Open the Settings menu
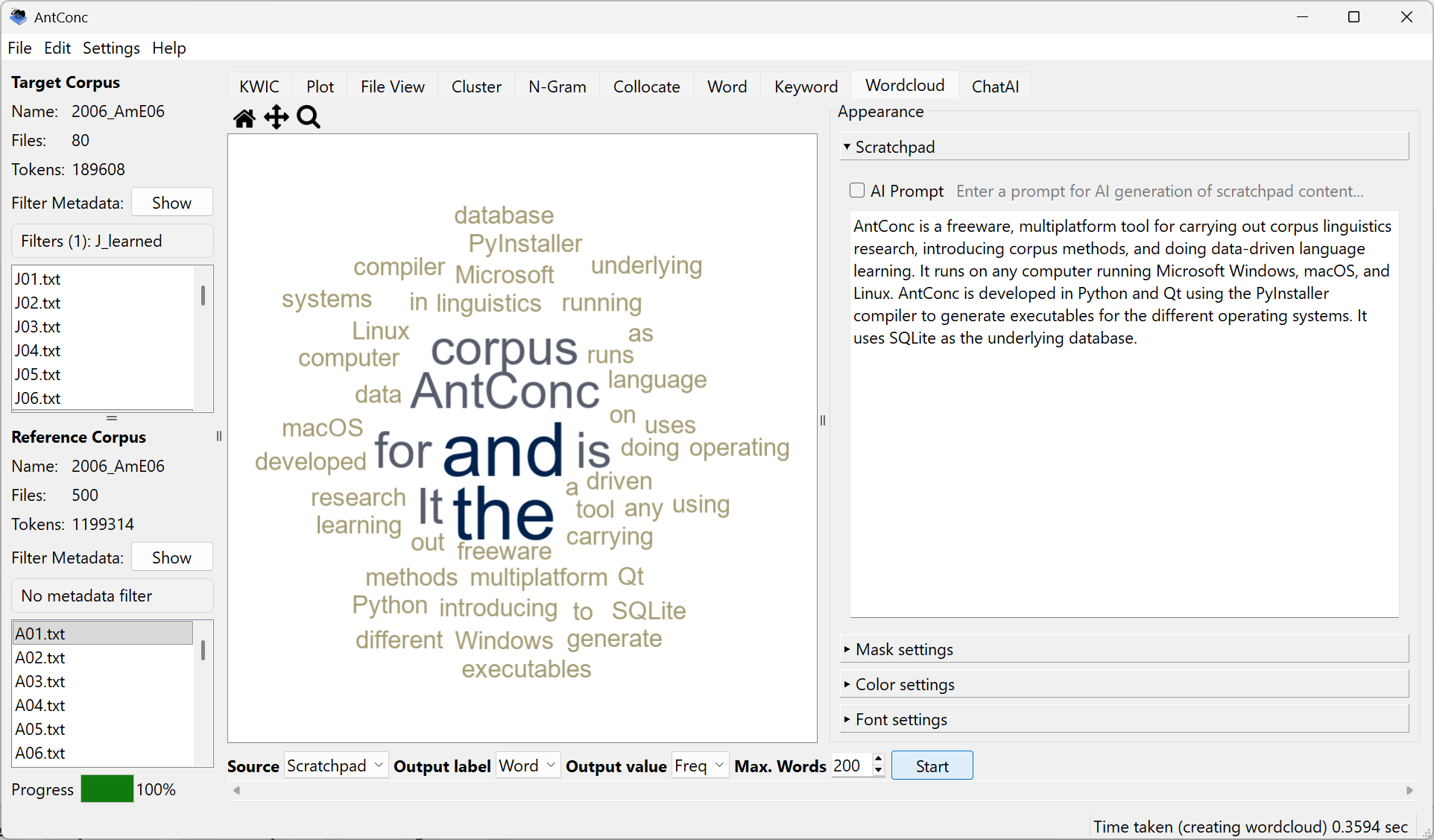 (x=111, y=48)
